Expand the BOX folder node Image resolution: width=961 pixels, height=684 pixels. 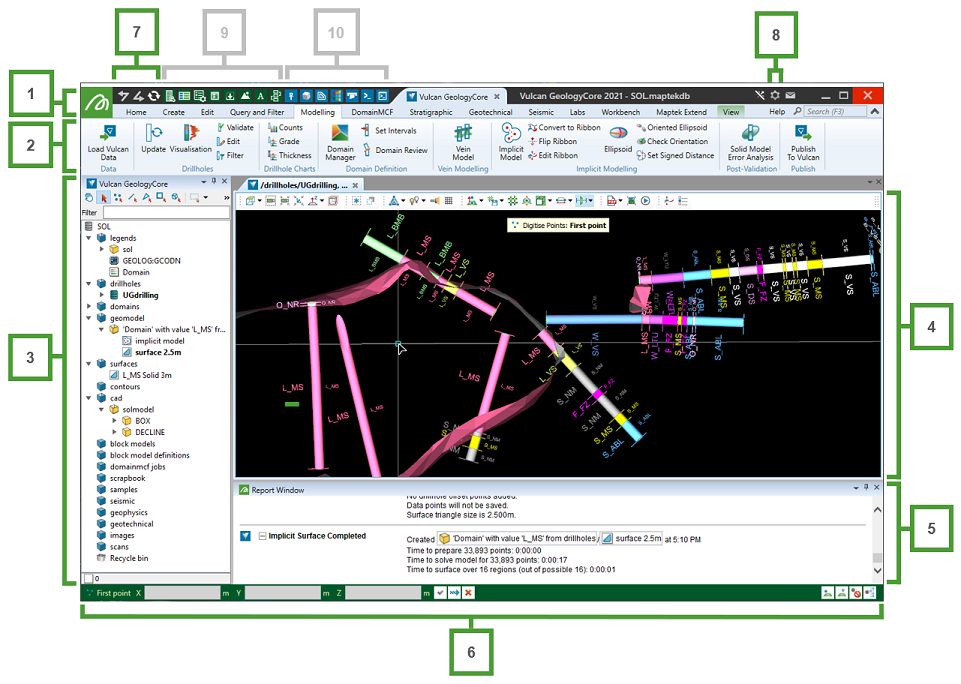click(x=115, y=420)
